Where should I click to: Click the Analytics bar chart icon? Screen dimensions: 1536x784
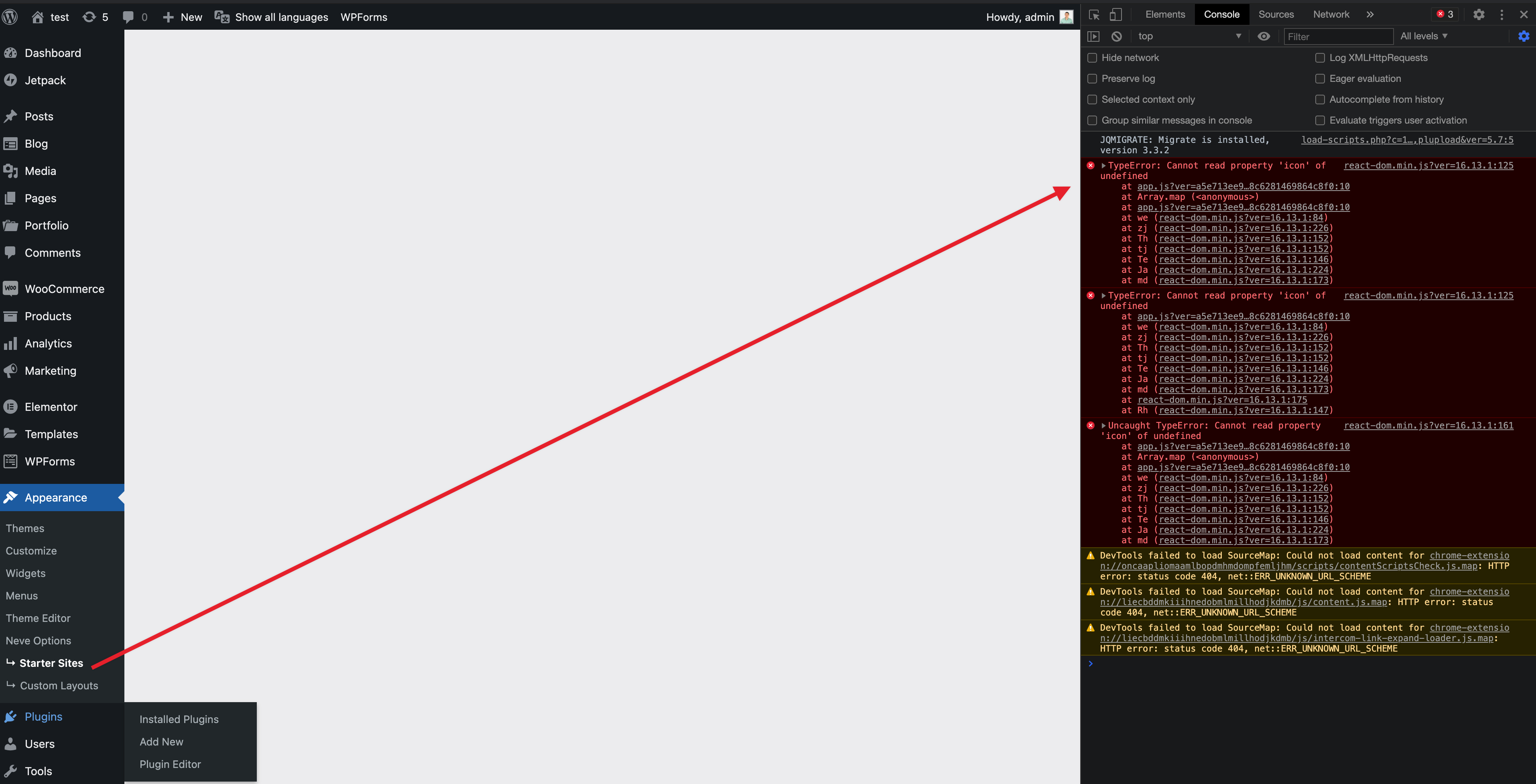(11, 343)
